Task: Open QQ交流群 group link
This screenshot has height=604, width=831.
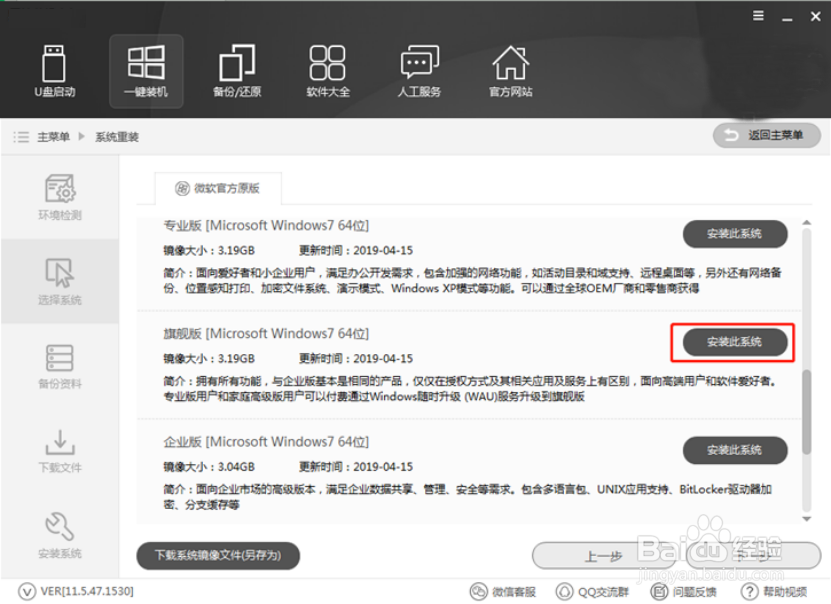Action: click(x=593, y=591)
